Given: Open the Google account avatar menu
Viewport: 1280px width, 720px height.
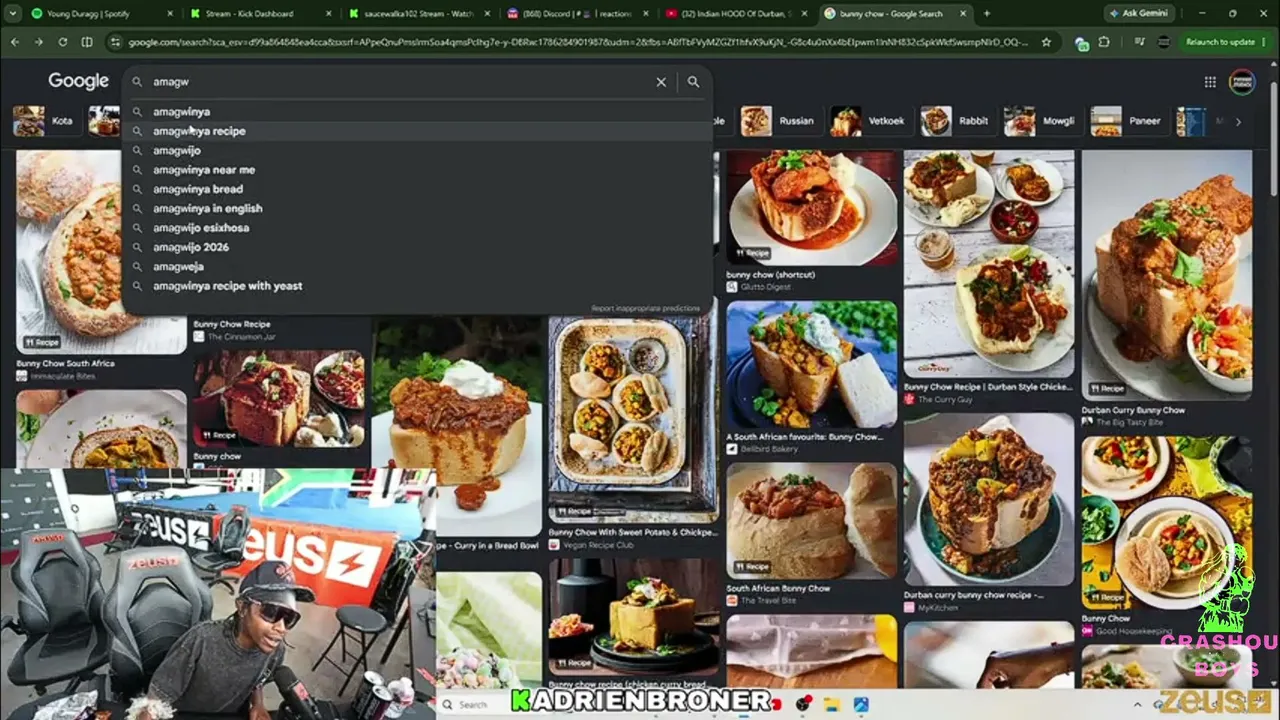Looking at the screenshot, I should [1242, 82].
